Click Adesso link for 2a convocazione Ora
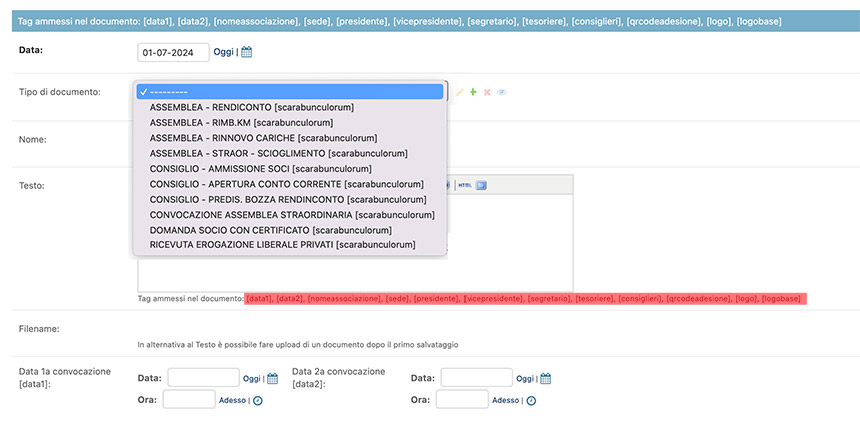Image resolution: width=860 pixels, height=427 pixels. [x=506, y=401]
